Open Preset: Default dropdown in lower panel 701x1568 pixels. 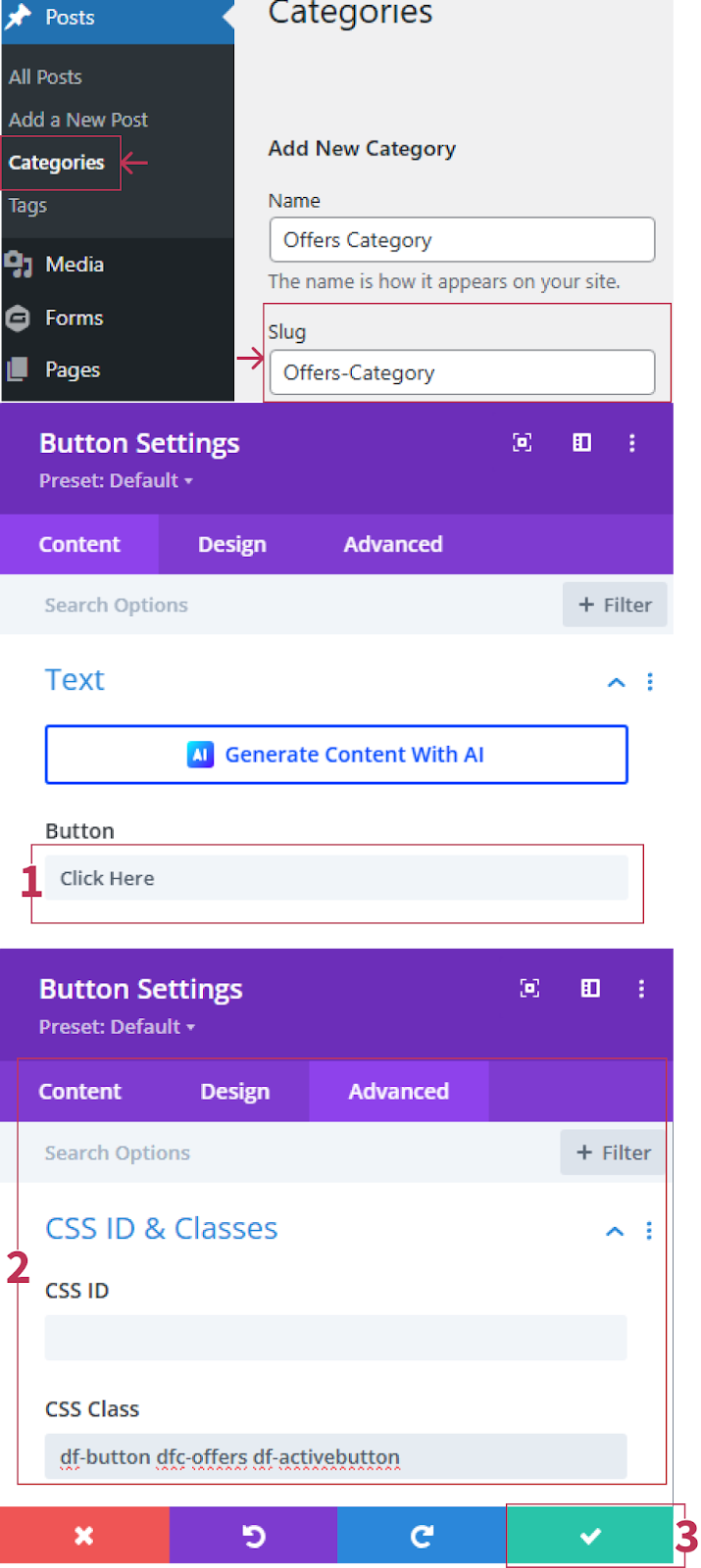point(117,1026)
